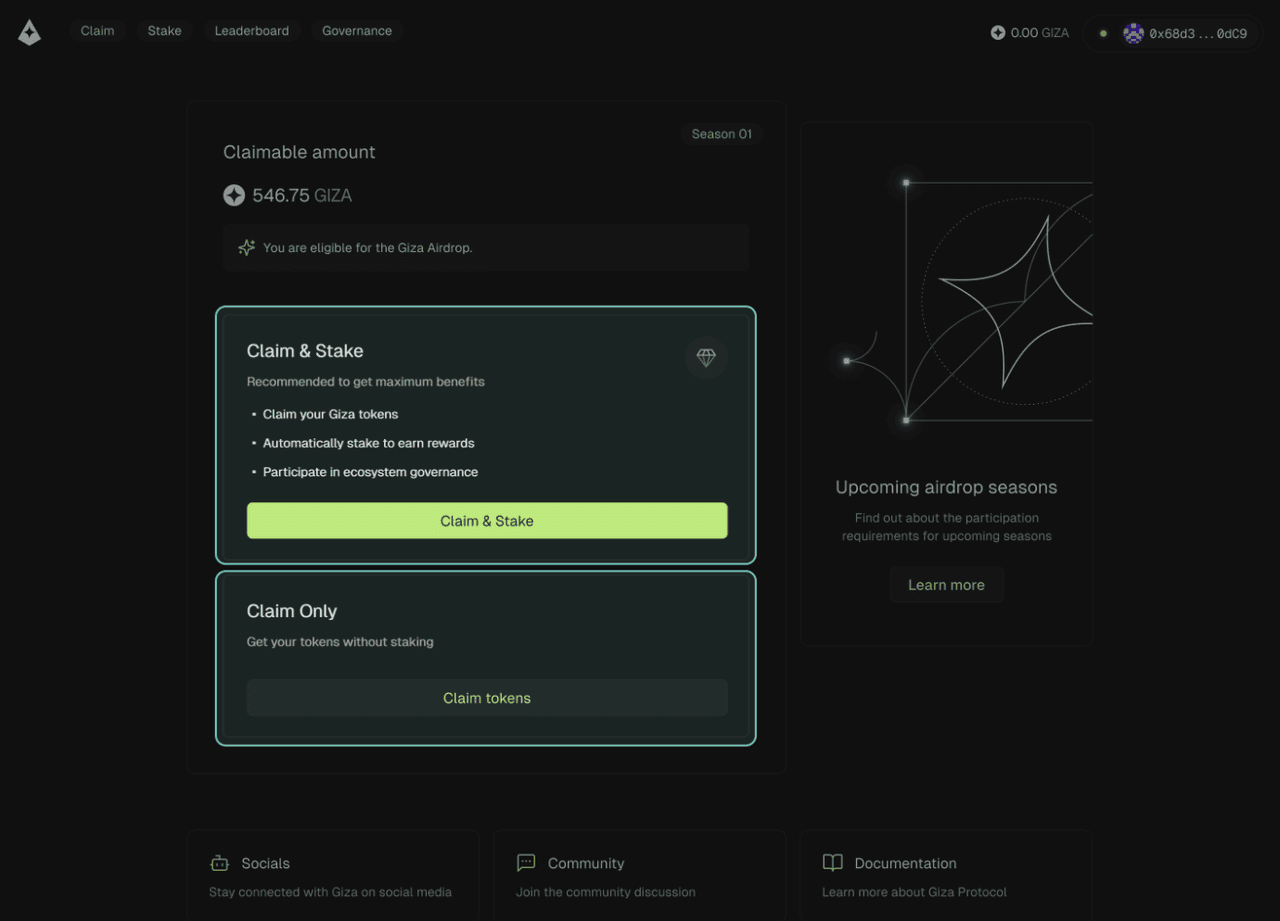
Task: Click Get your tokens without staking text
Action: (x=340, y=642)
